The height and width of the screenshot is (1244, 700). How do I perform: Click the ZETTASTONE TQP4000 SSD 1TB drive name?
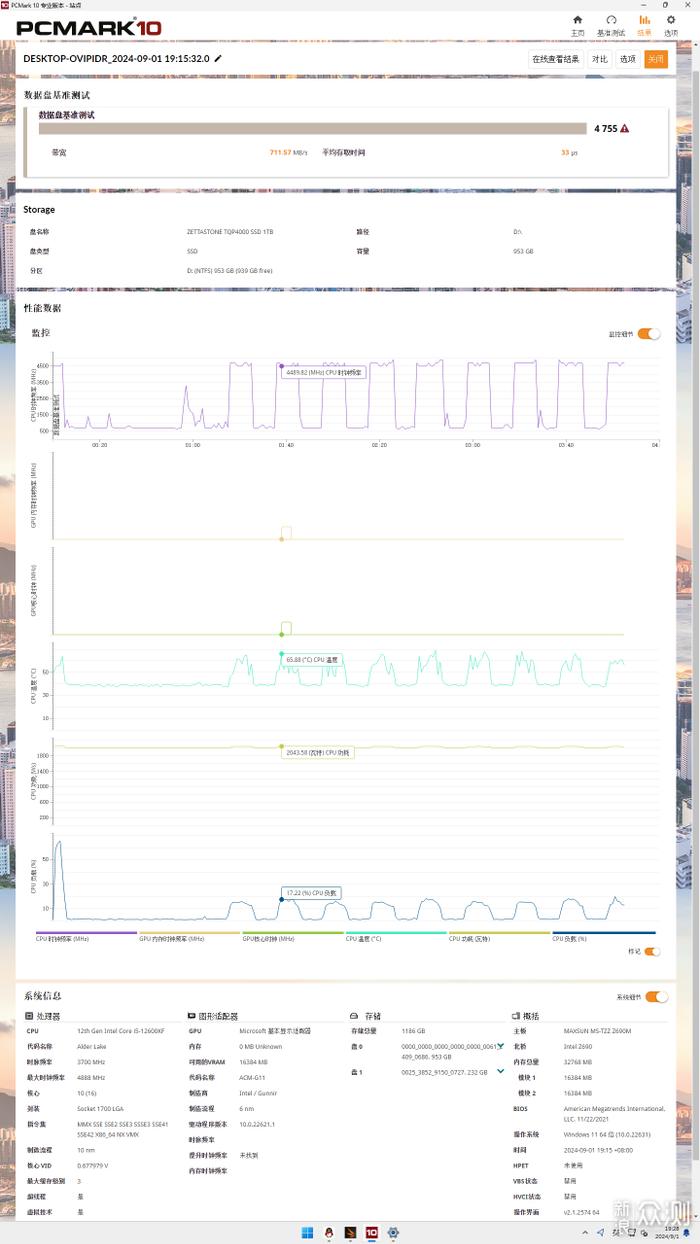coord(230,231)
